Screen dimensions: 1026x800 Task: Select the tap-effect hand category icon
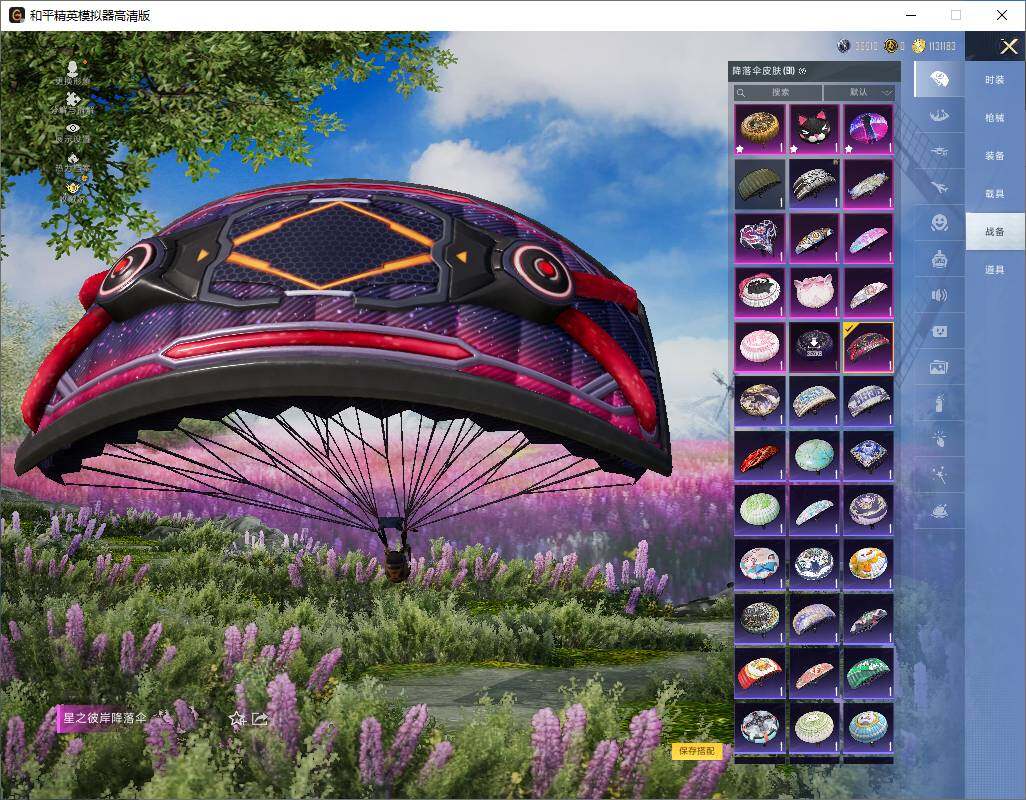939,438
